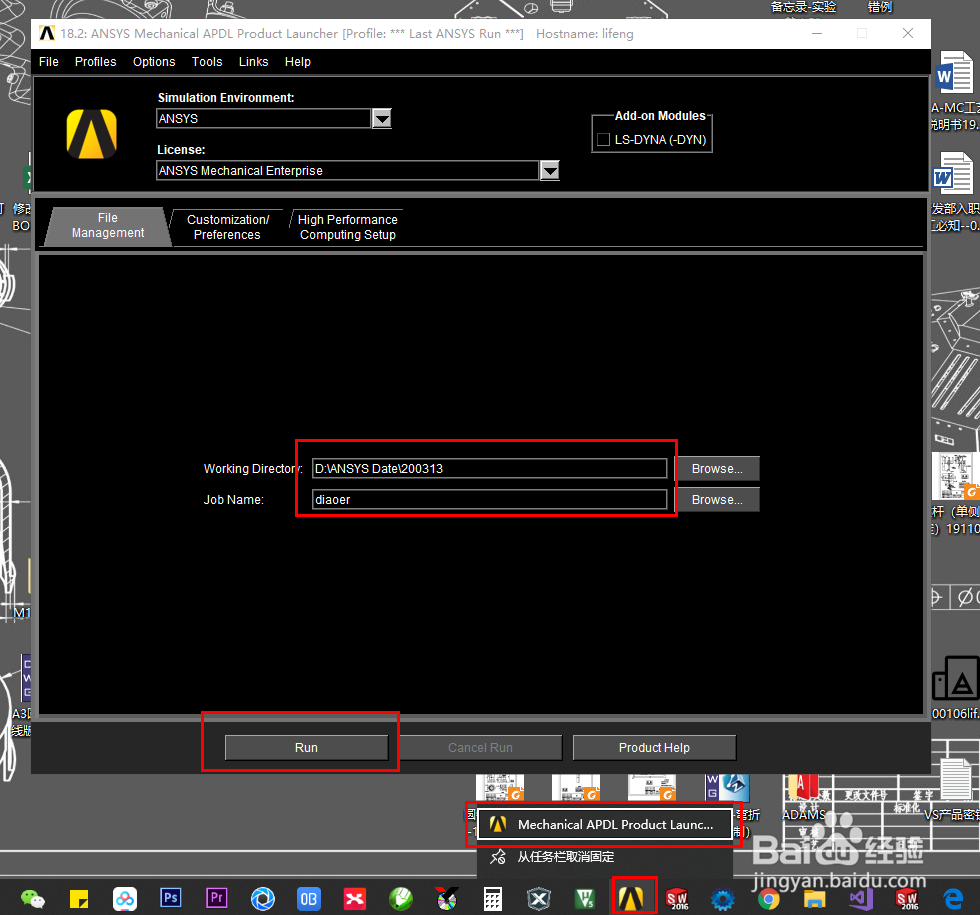Viewport: 980px width, 915px height.
Task: Open second SolidWorks 2016 taskbar icon
Action: click(907, 899)
